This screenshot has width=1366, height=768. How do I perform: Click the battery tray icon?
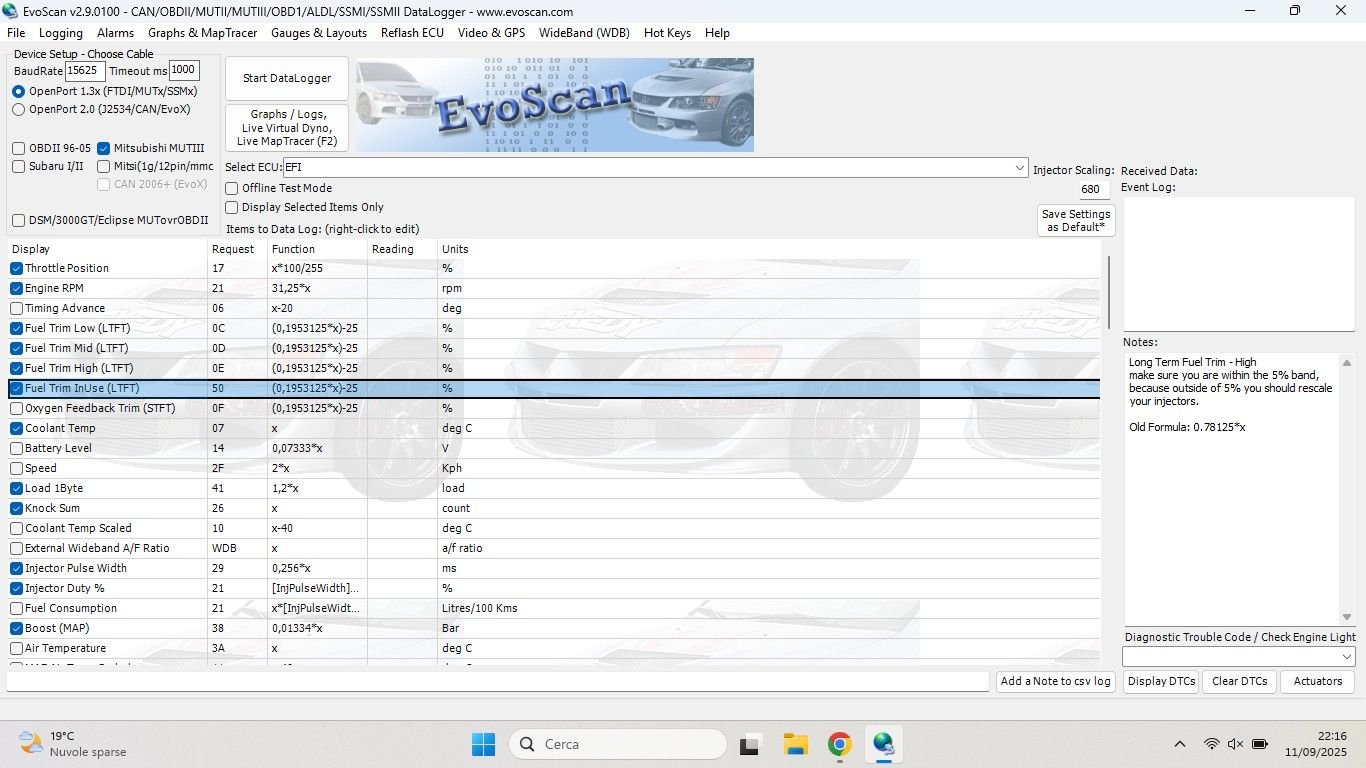(x=1260, y=744)
